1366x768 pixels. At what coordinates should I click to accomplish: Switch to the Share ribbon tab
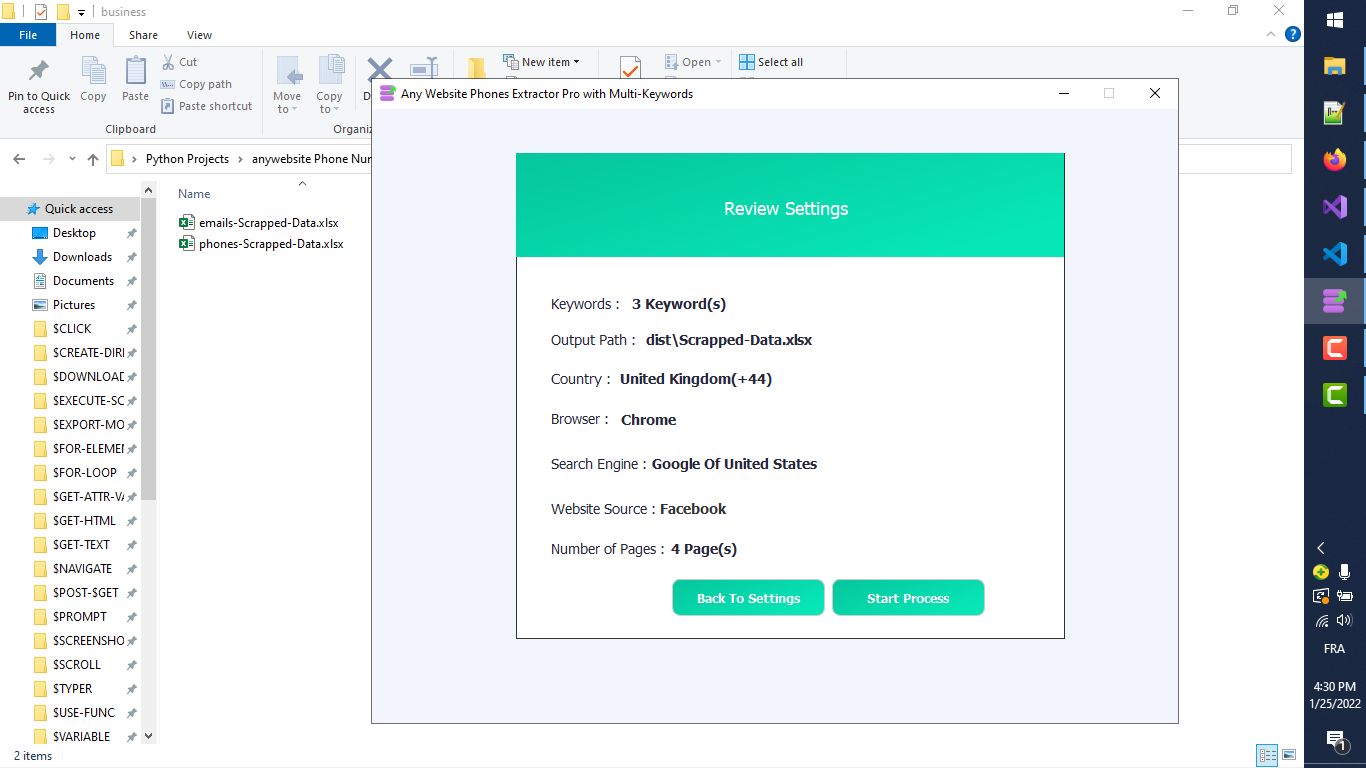point(143,35)
